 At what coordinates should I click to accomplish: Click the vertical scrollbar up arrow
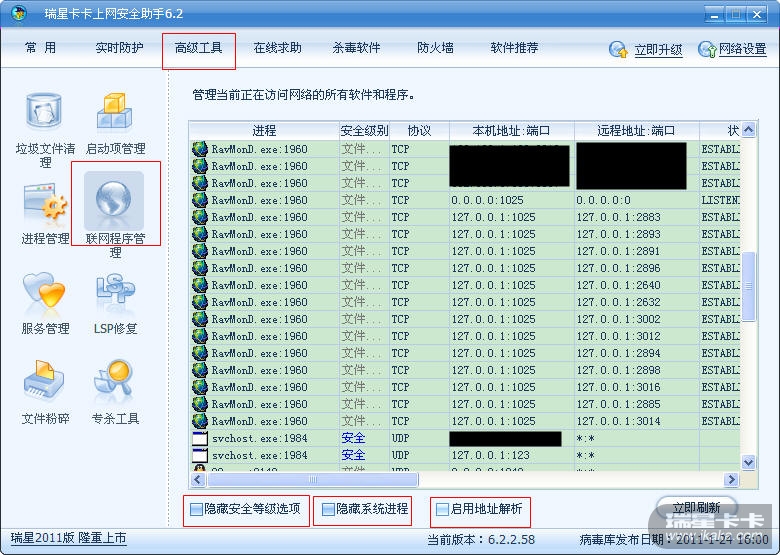tap(749, 130)
